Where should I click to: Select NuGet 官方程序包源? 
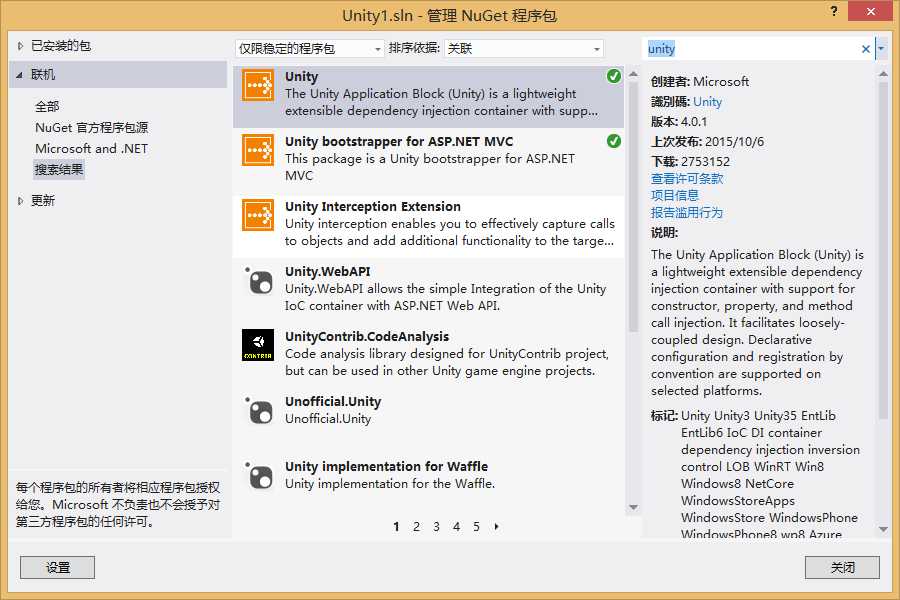click(91, 127)
